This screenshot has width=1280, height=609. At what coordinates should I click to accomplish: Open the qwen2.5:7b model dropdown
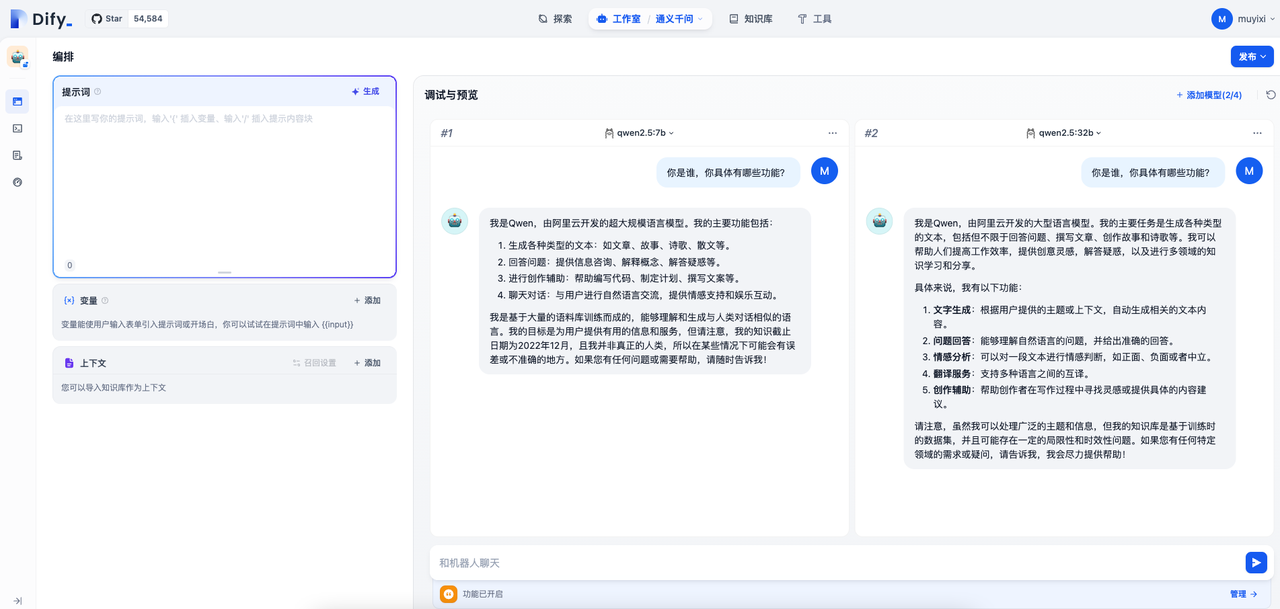coord(640,133)
